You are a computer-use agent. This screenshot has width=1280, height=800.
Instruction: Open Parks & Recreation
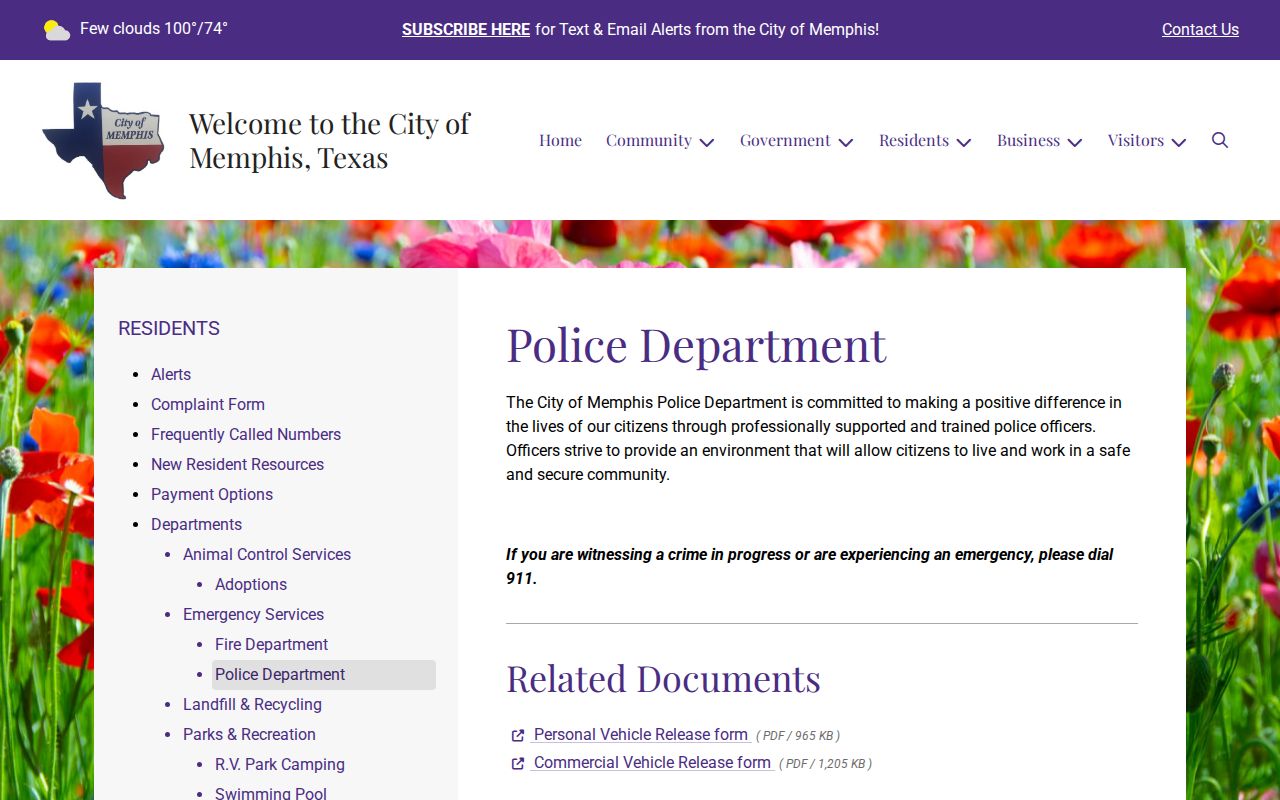click(249, 734)
